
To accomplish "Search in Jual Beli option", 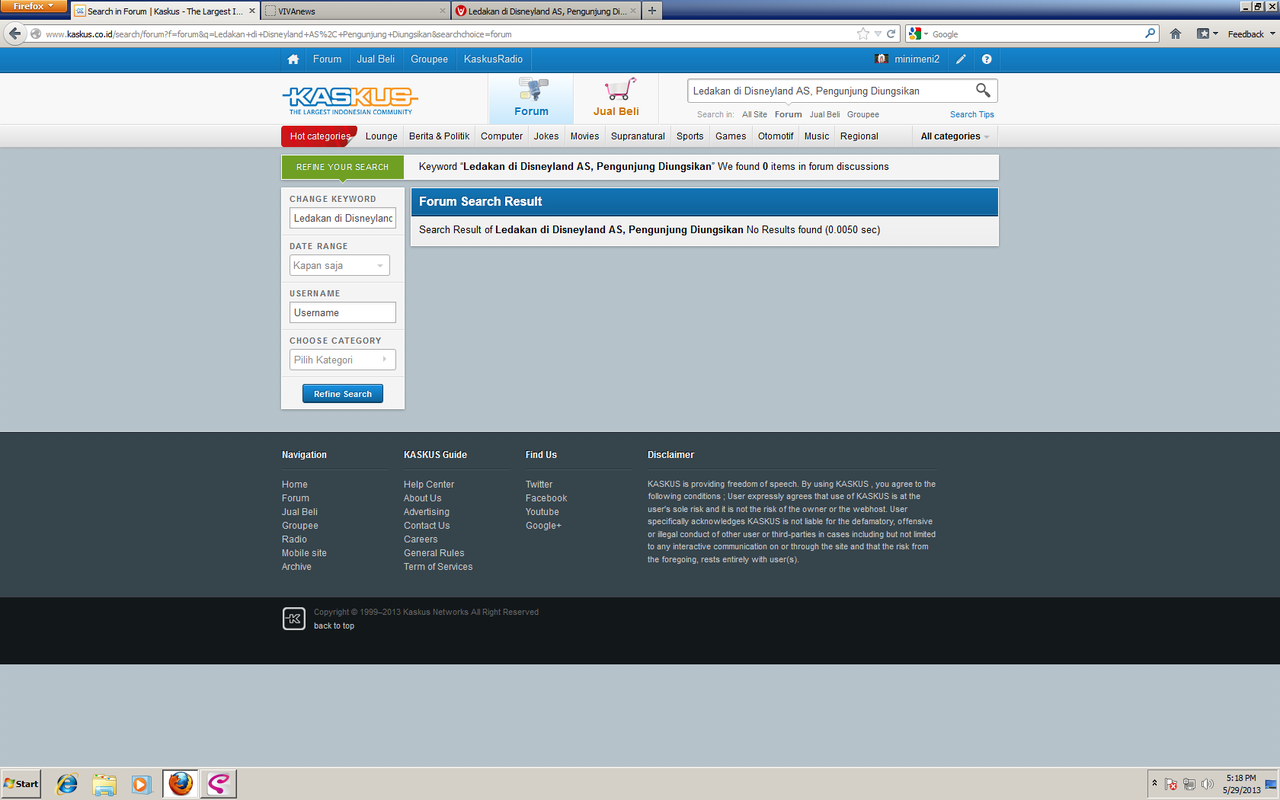I will coord(825,115).
